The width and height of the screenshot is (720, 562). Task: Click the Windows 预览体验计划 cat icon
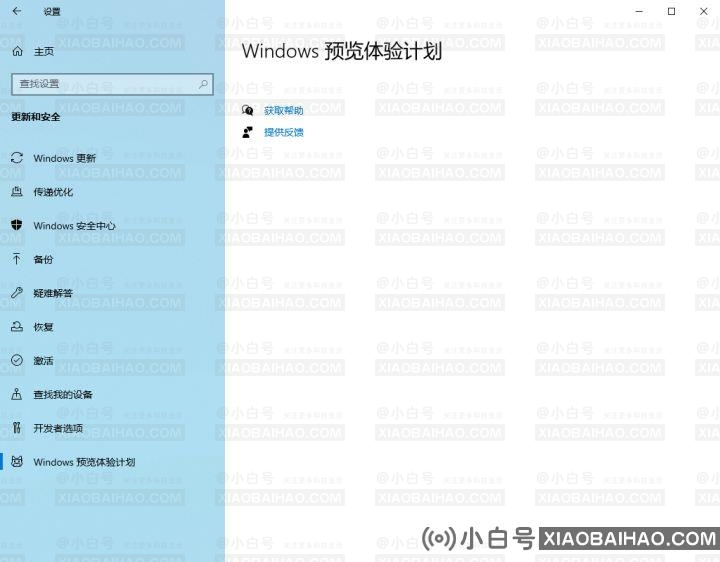[17, 462]
